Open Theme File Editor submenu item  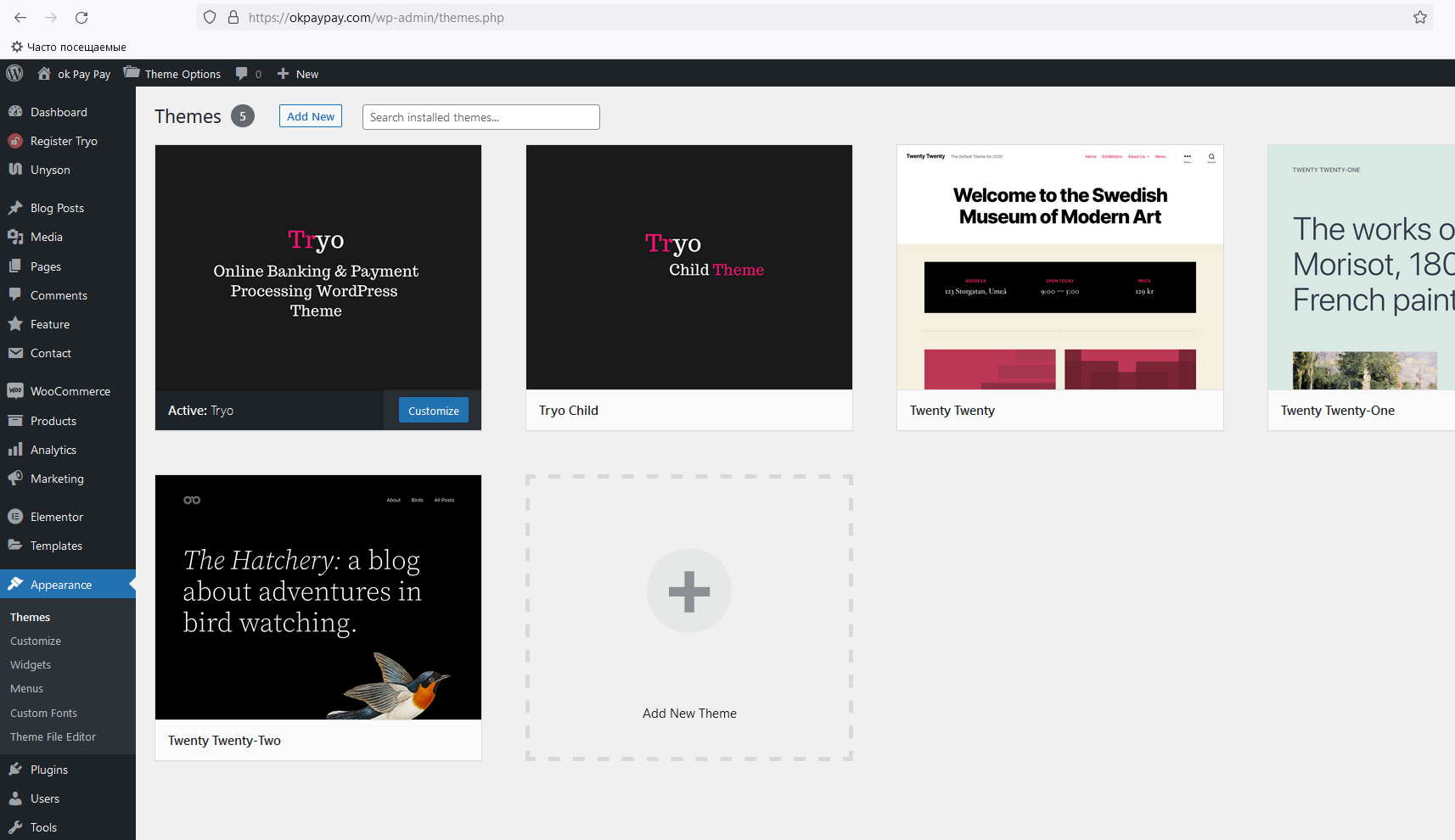pos(53,736)
